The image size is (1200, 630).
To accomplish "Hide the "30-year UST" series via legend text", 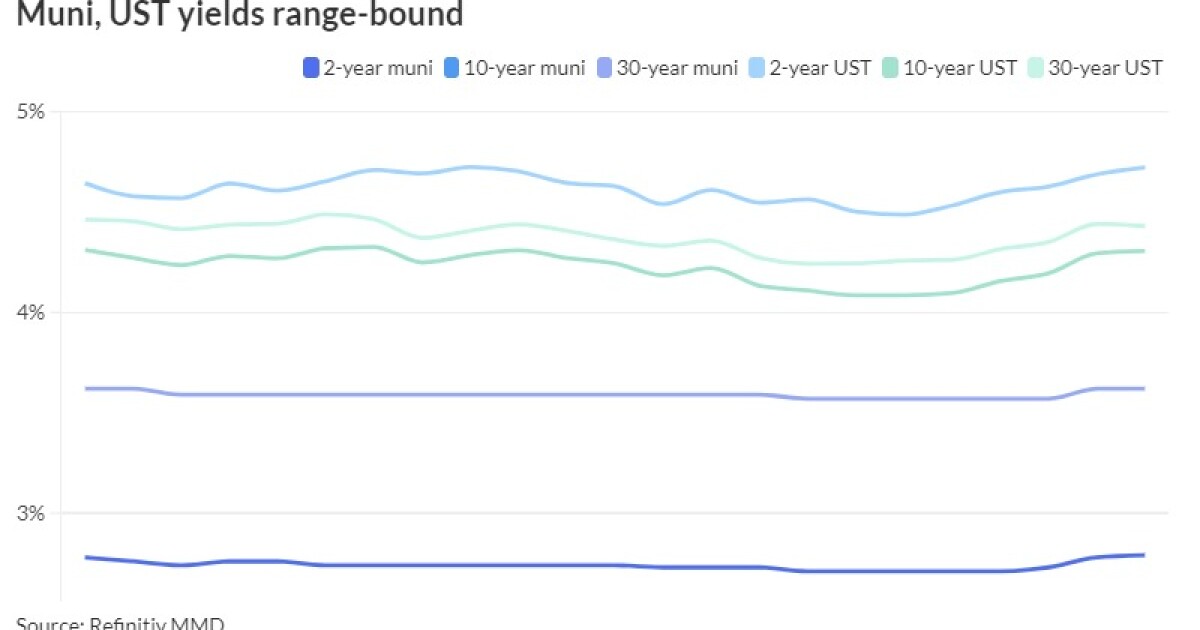I will pos(1105,68).
